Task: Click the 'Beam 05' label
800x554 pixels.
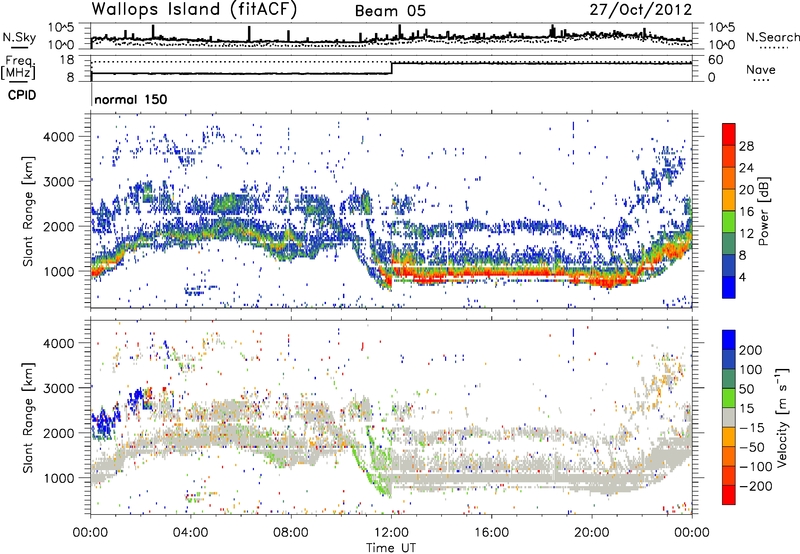Action: pos(390,11)
